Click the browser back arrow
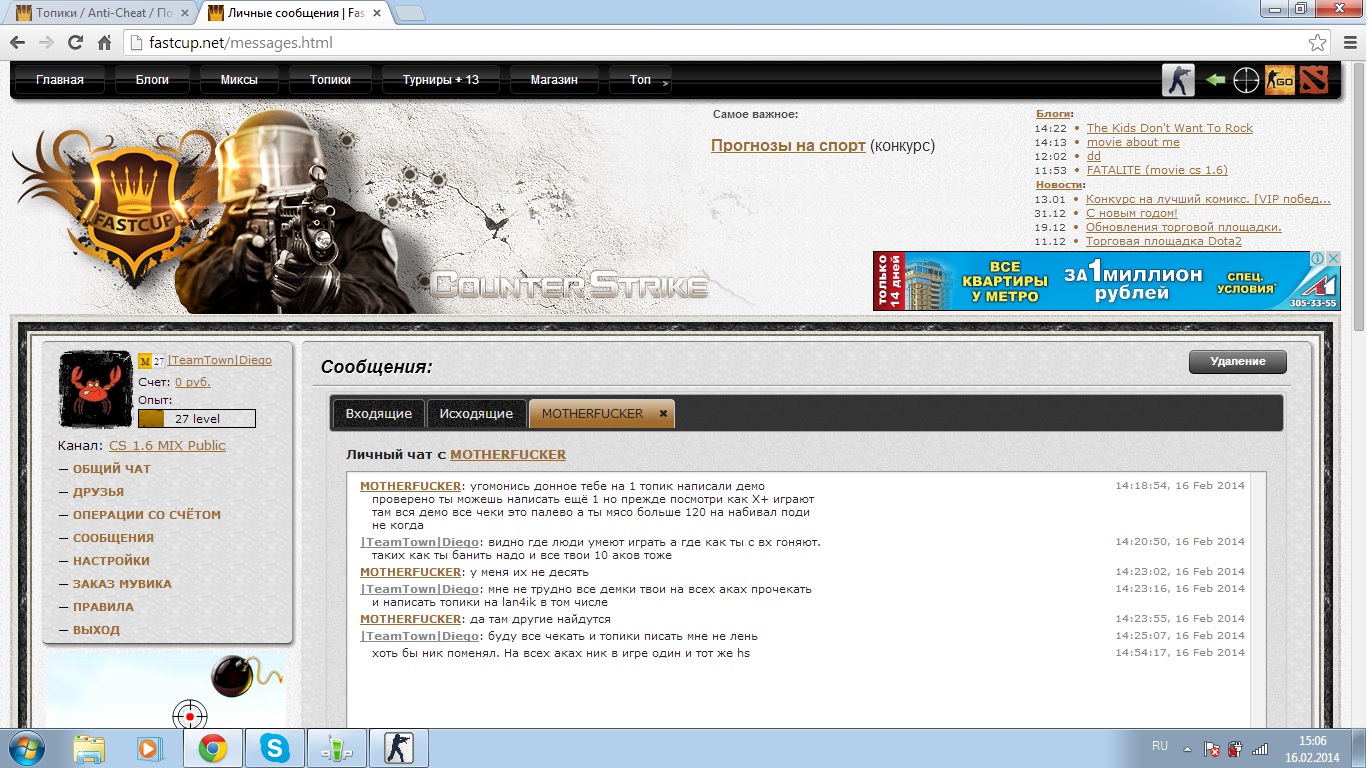The height and width of the screenshot is (768, 1372). click(18, 43)
